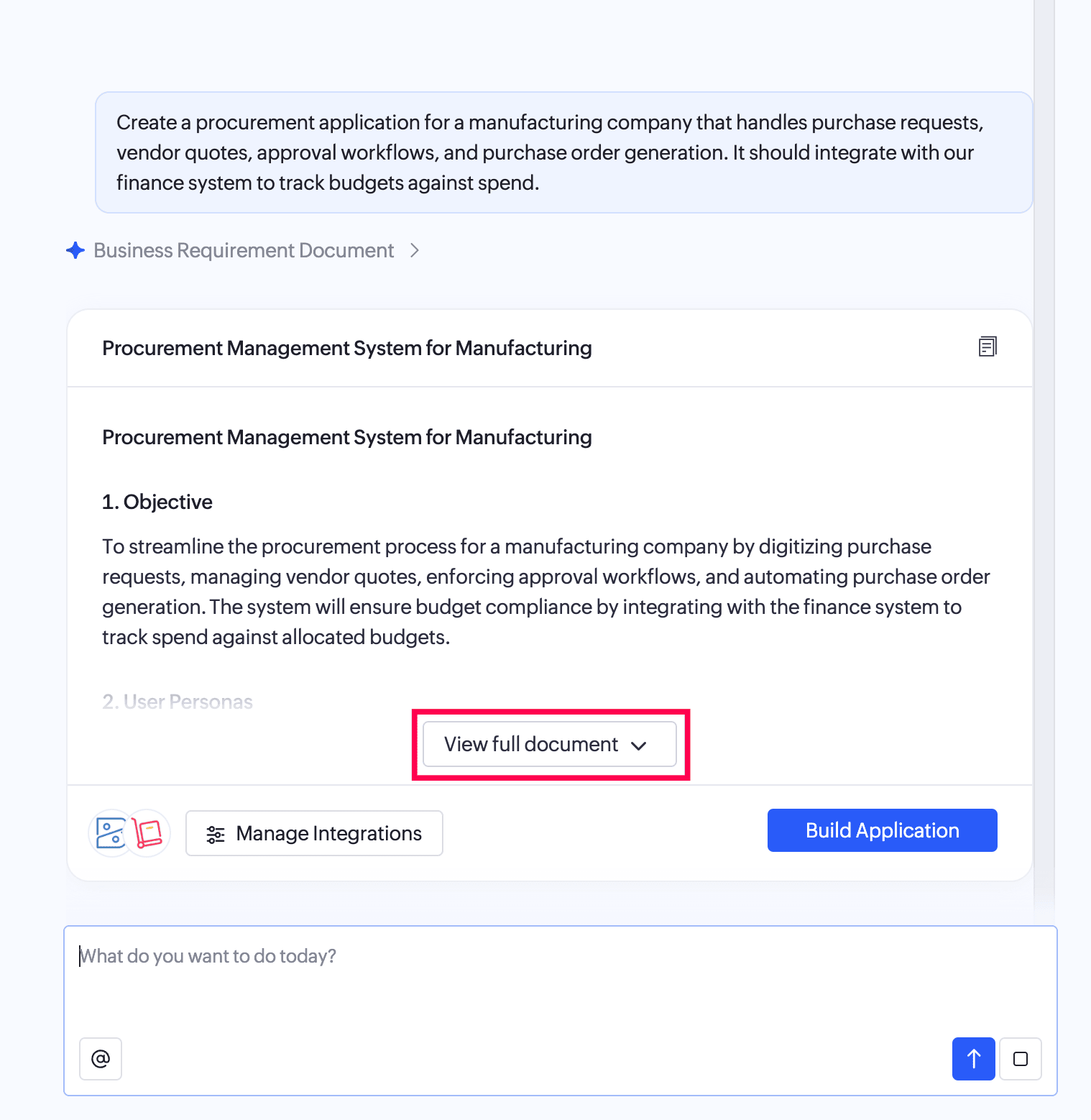
Task: Click Build Application button
Action: click(883, 830)
